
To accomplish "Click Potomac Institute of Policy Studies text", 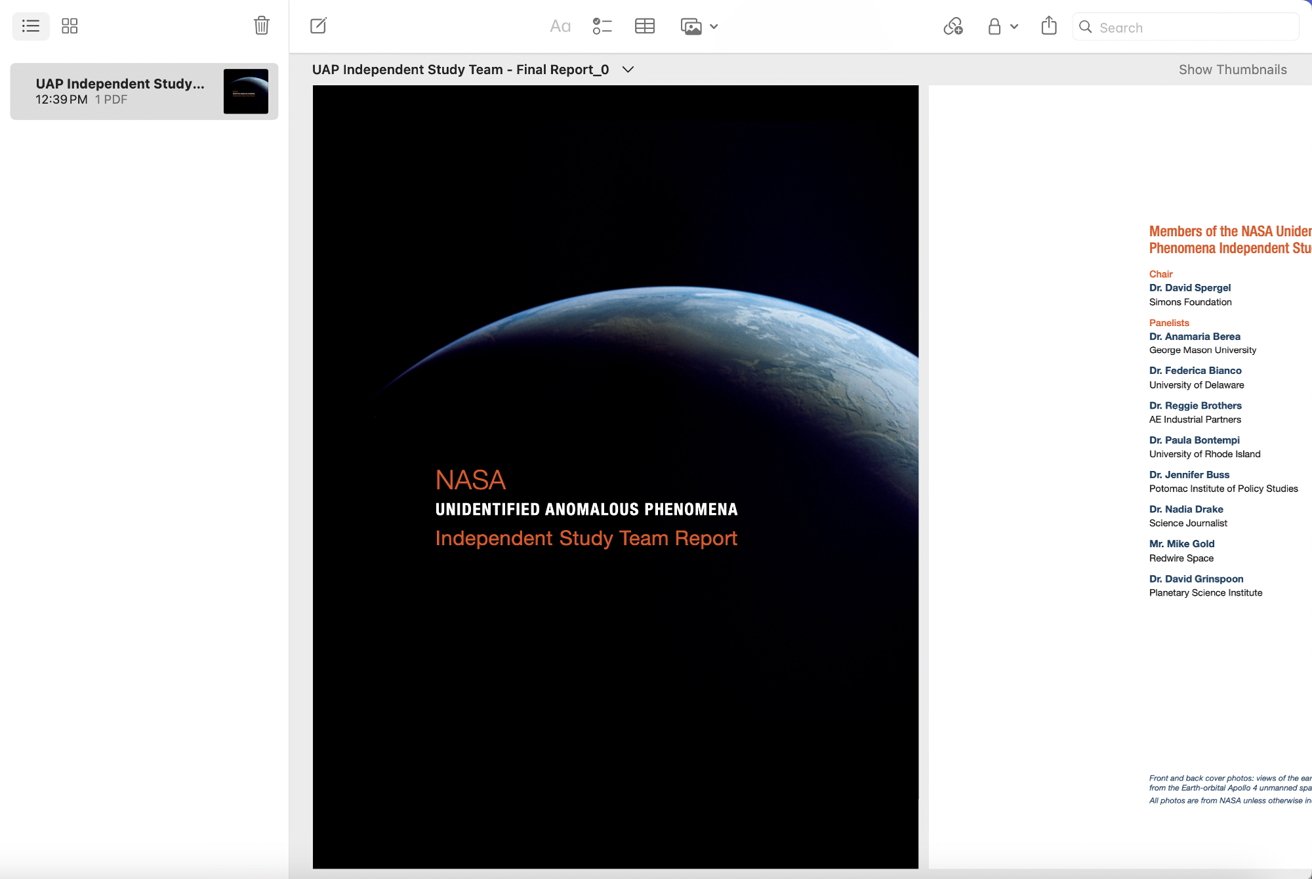I will click(x=1224, y=489).
